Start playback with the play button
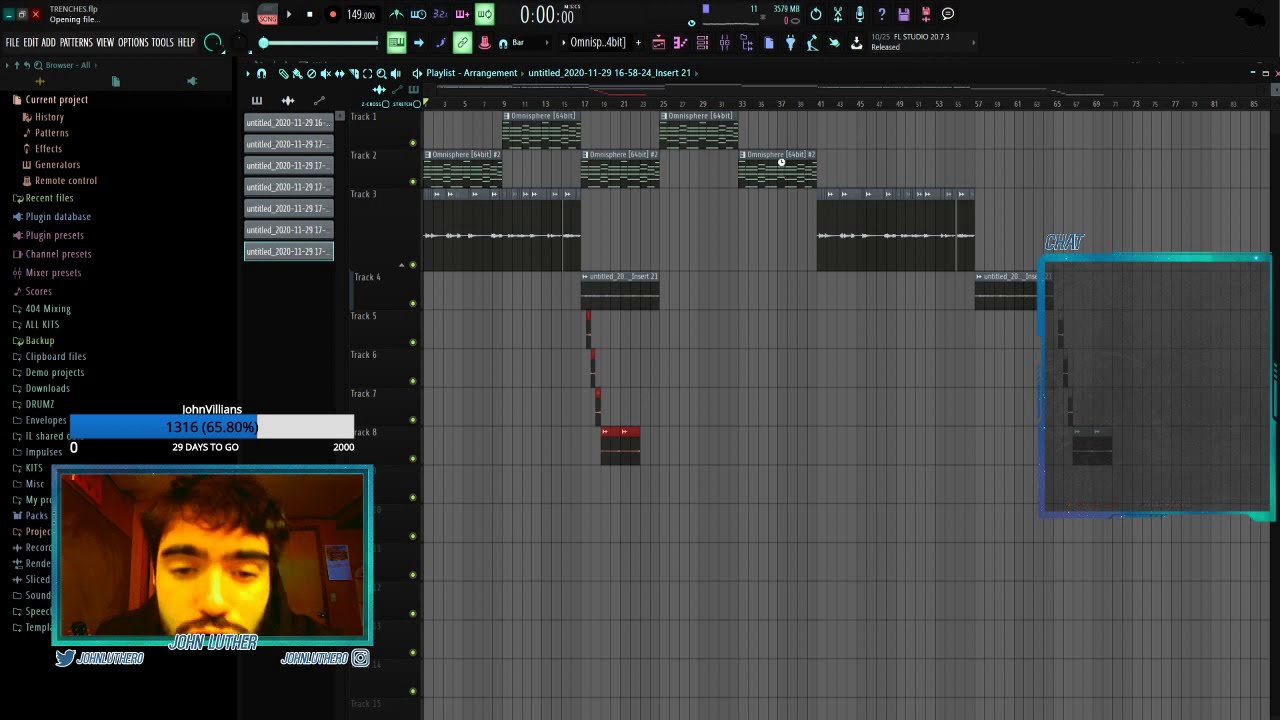This screenshot has width=1280, height=720. coord(289,14)
